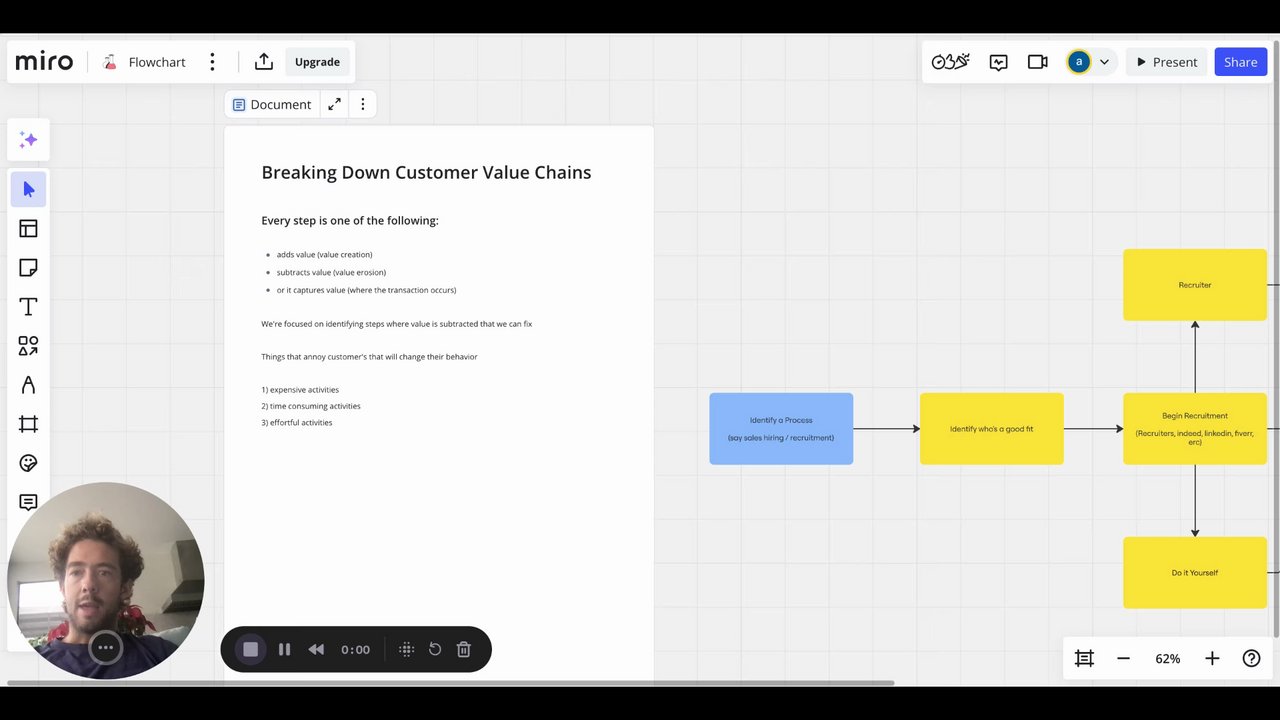
Task: Select the Do it Yourself box
Action: point(1195,573)
